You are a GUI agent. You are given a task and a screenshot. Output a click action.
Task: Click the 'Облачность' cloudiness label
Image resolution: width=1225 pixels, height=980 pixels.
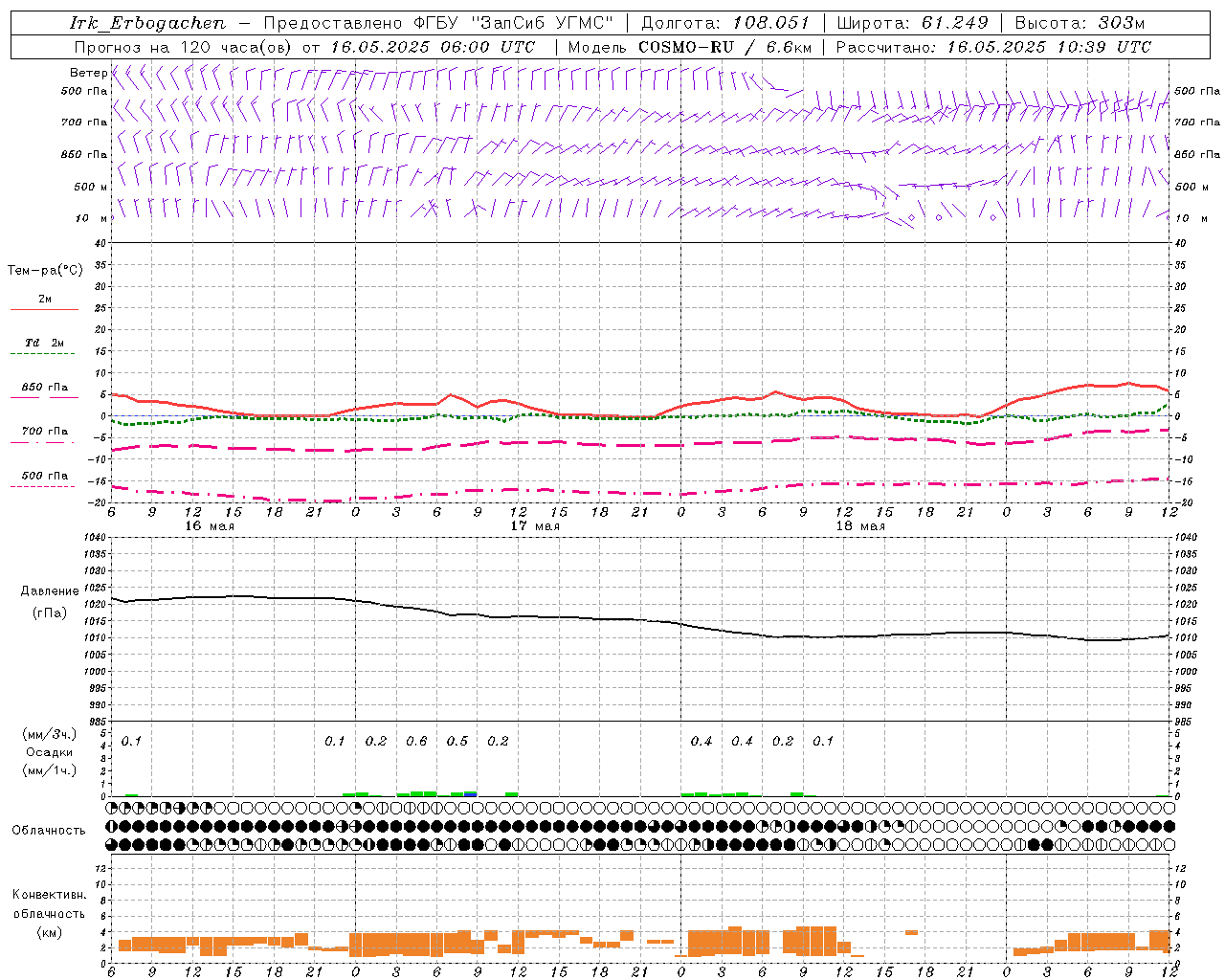(x=49, y=830)
